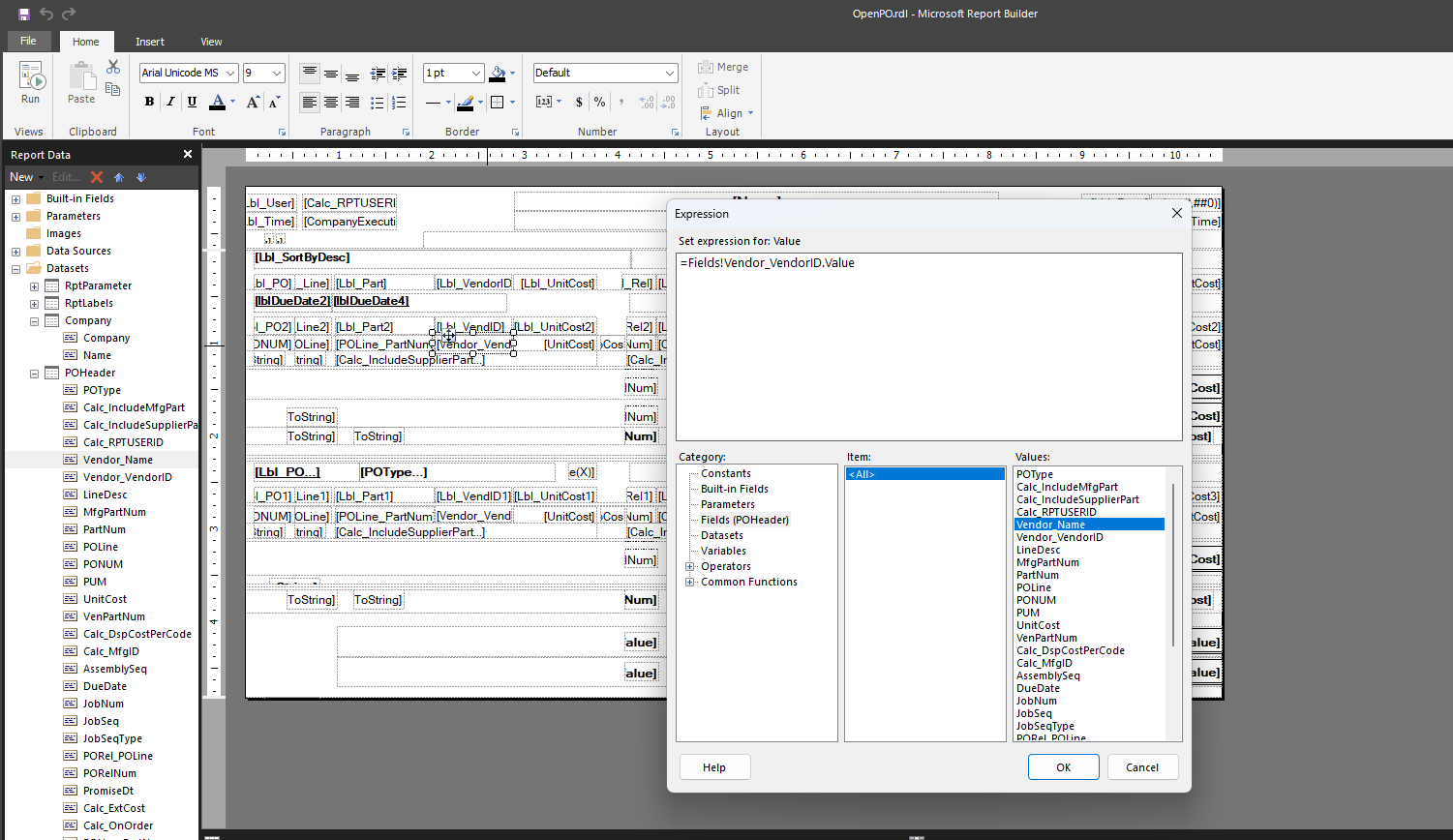Click the increase indent icon

click(399, 74)
